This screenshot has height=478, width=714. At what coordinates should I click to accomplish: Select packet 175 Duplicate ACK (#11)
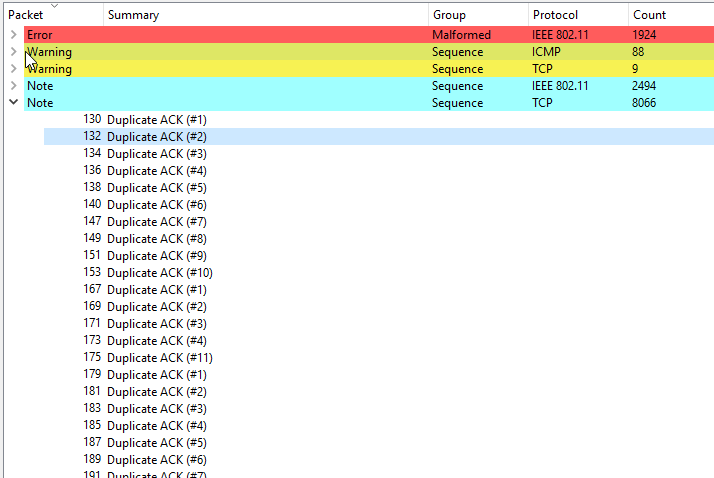pos(159,357)
